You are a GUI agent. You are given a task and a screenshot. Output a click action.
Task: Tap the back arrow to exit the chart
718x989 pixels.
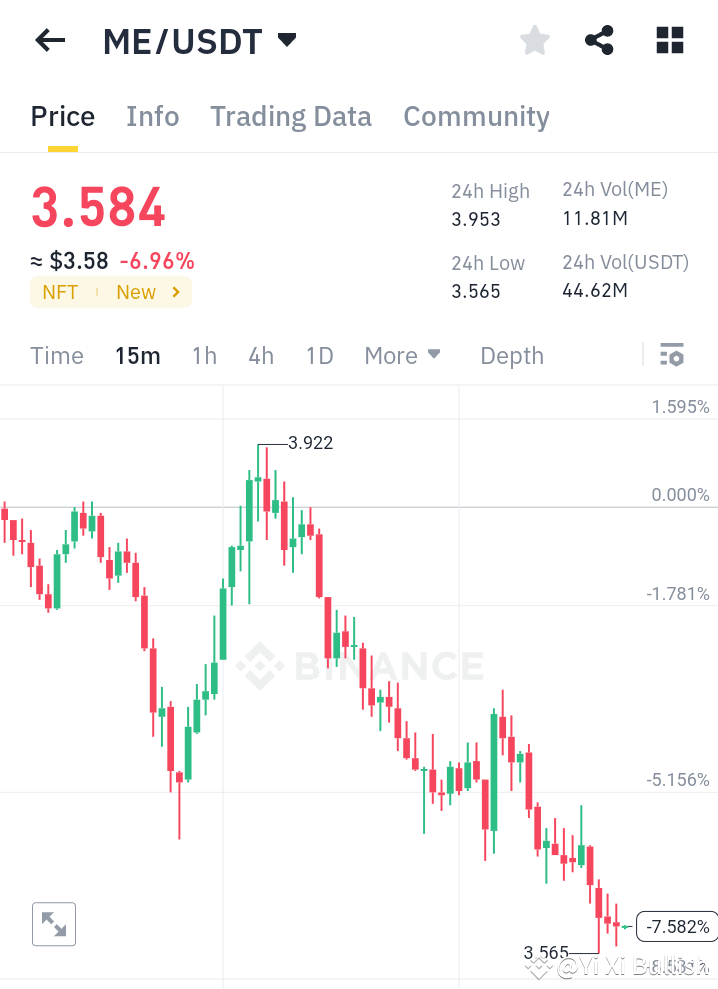49,40
